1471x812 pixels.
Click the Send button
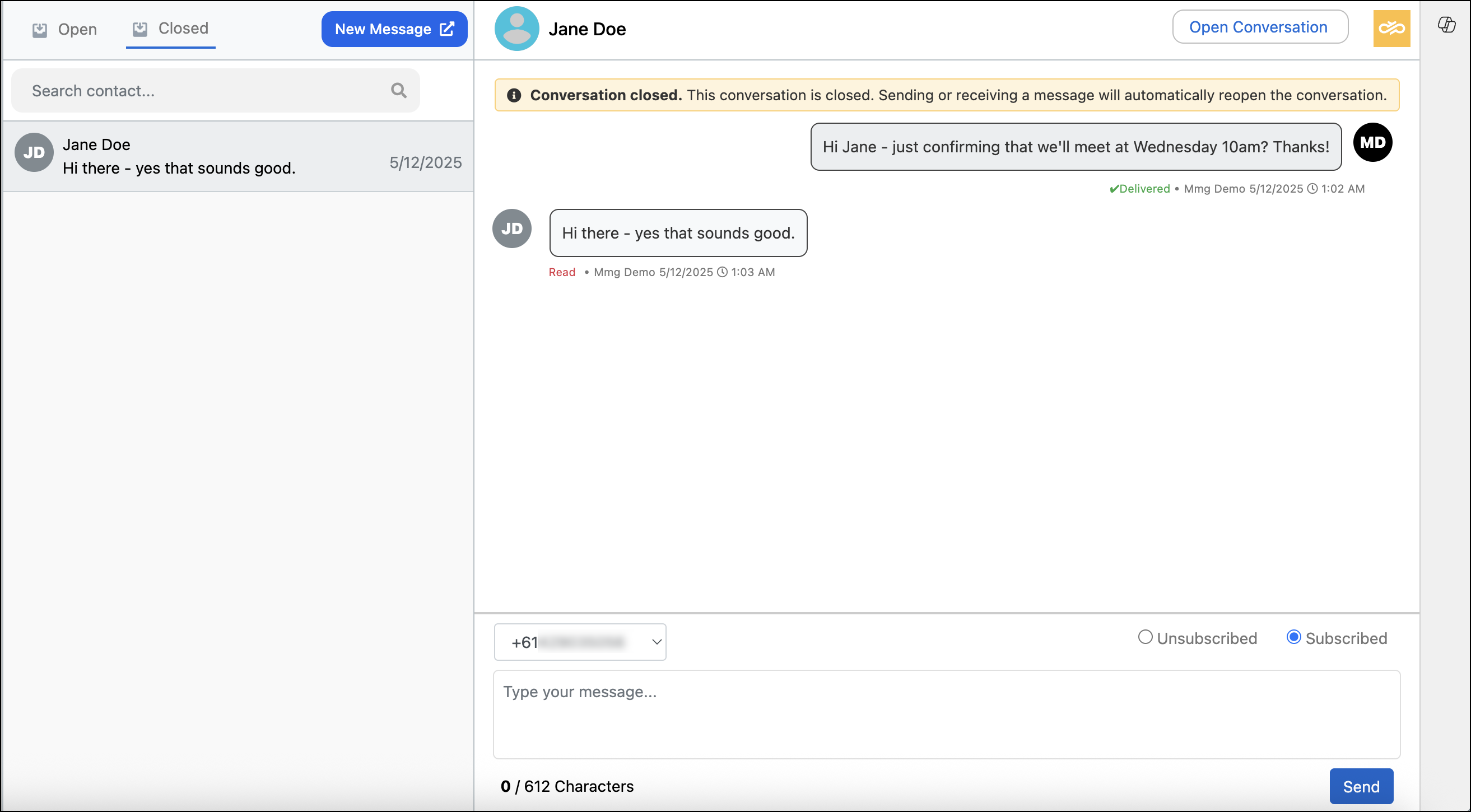click(1361, 786)
